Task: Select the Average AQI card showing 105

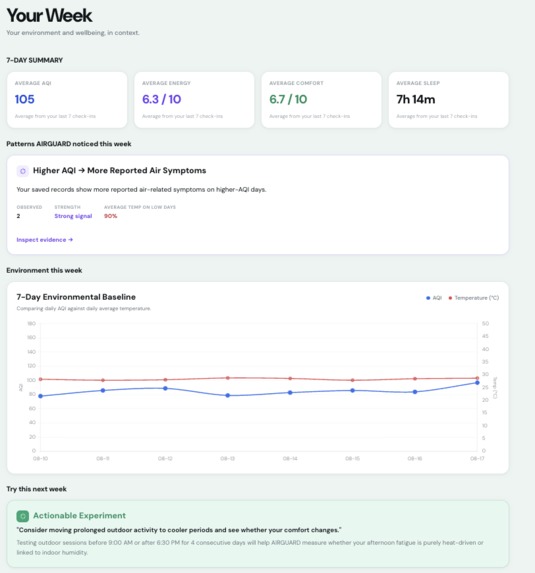Action: click(67, 100)
